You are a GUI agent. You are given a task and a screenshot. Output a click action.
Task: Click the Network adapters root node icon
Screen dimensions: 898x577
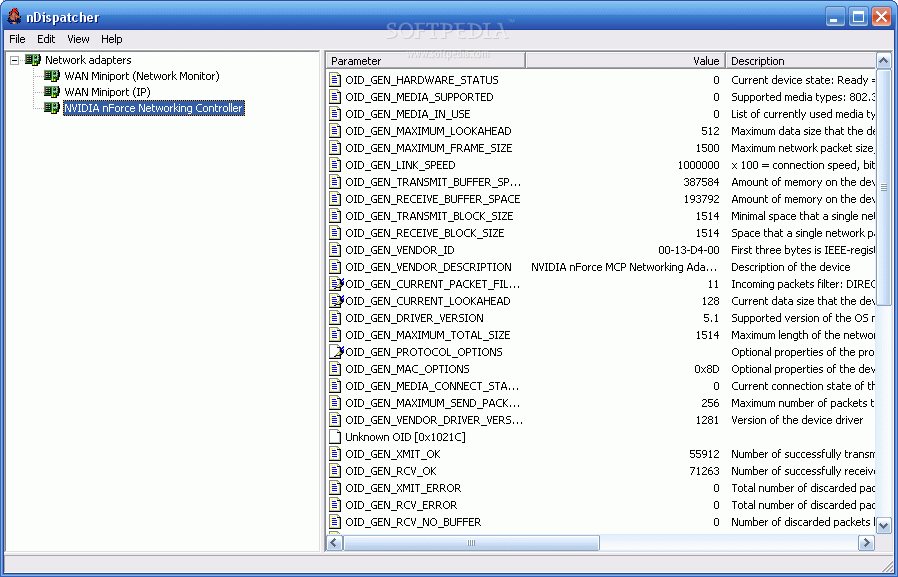(x=33, y=60)
